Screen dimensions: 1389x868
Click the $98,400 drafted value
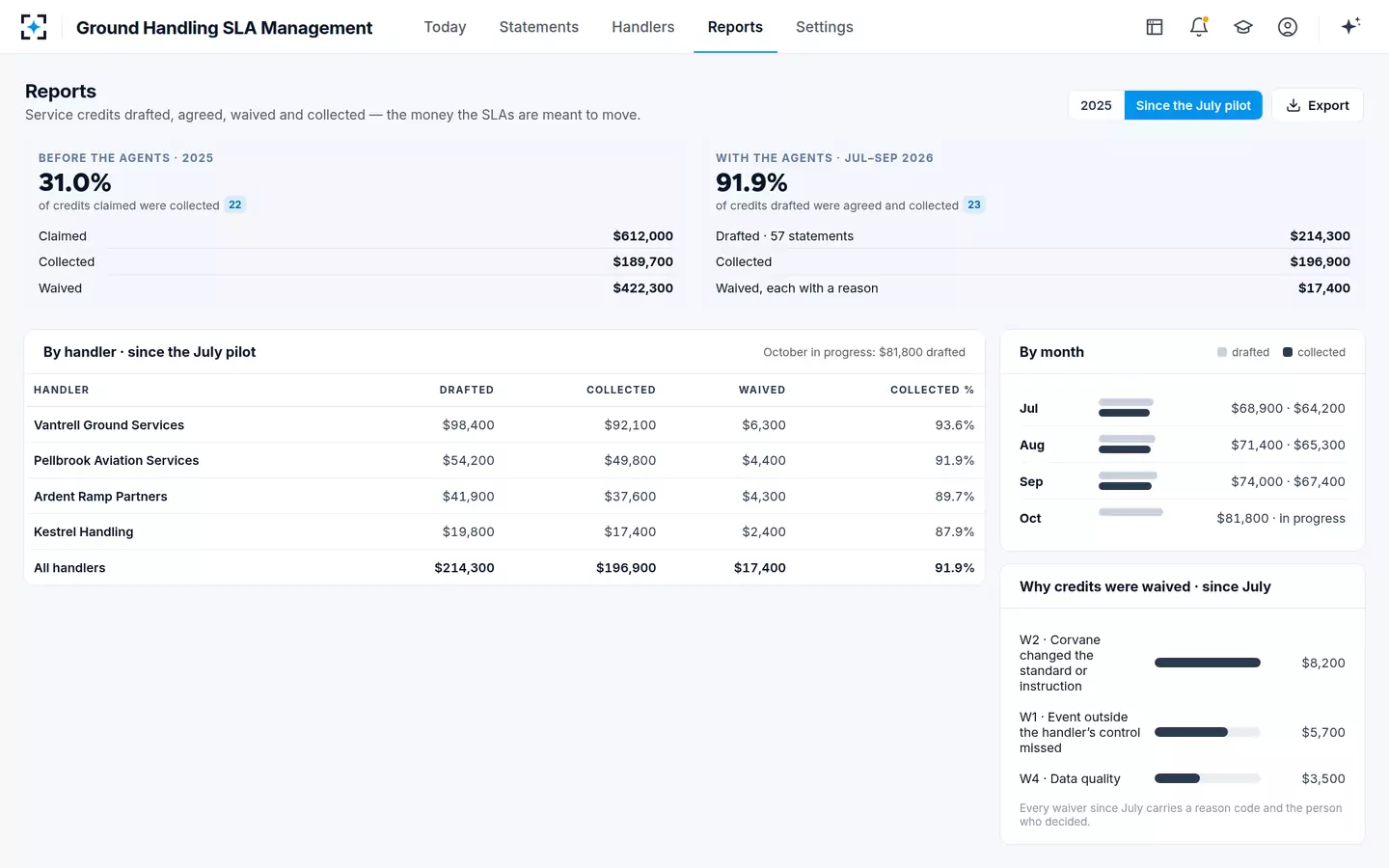[469, 425]
